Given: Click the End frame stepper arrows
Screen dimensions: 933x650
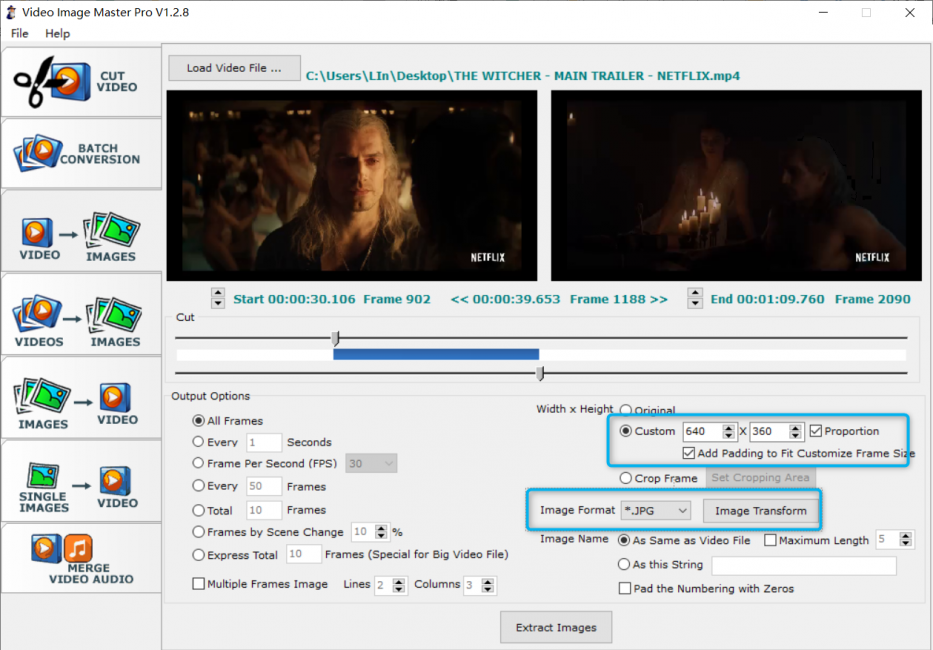Looking at the screenshot, I should click(694, 298).
